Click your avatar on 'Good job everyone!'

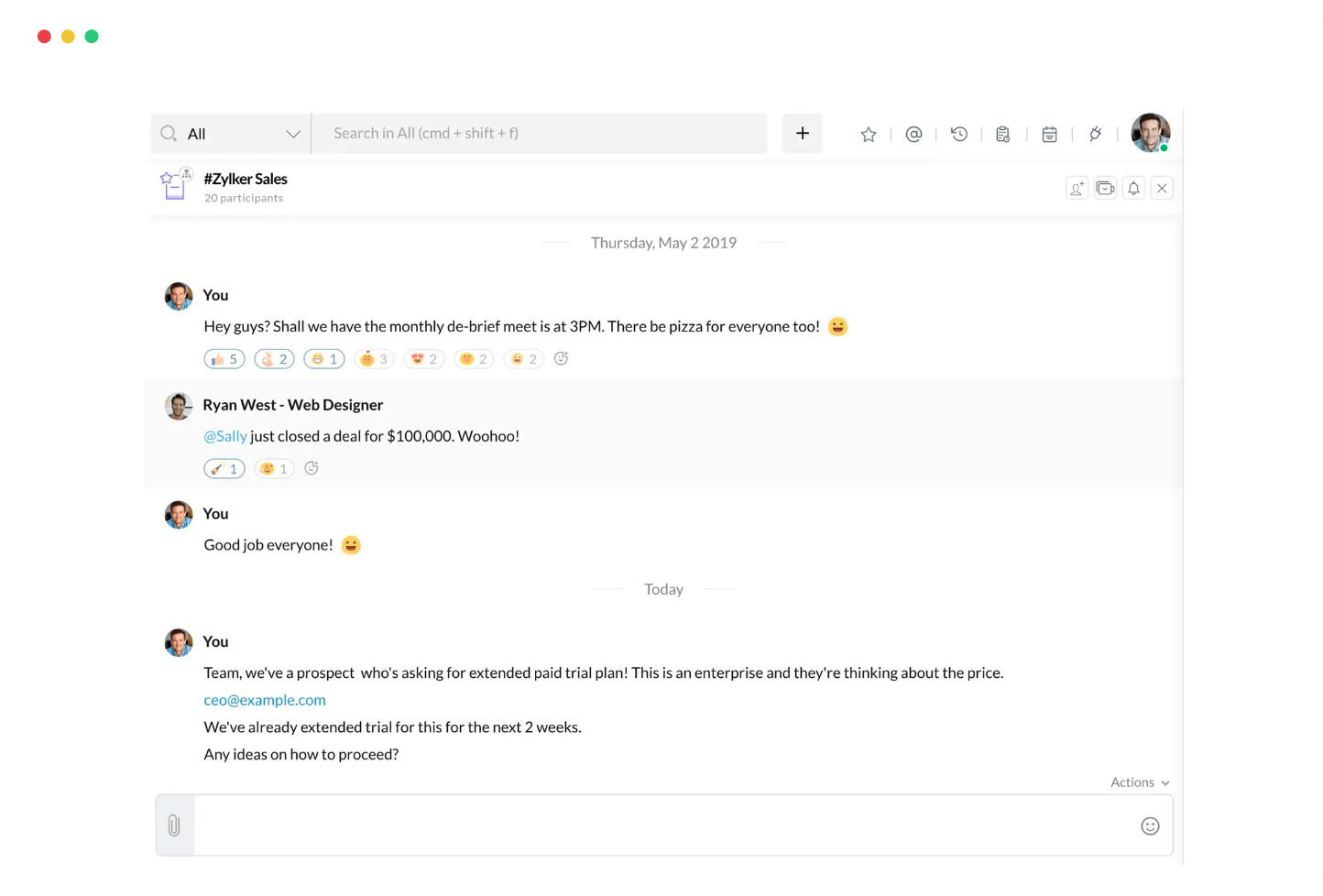179,515
